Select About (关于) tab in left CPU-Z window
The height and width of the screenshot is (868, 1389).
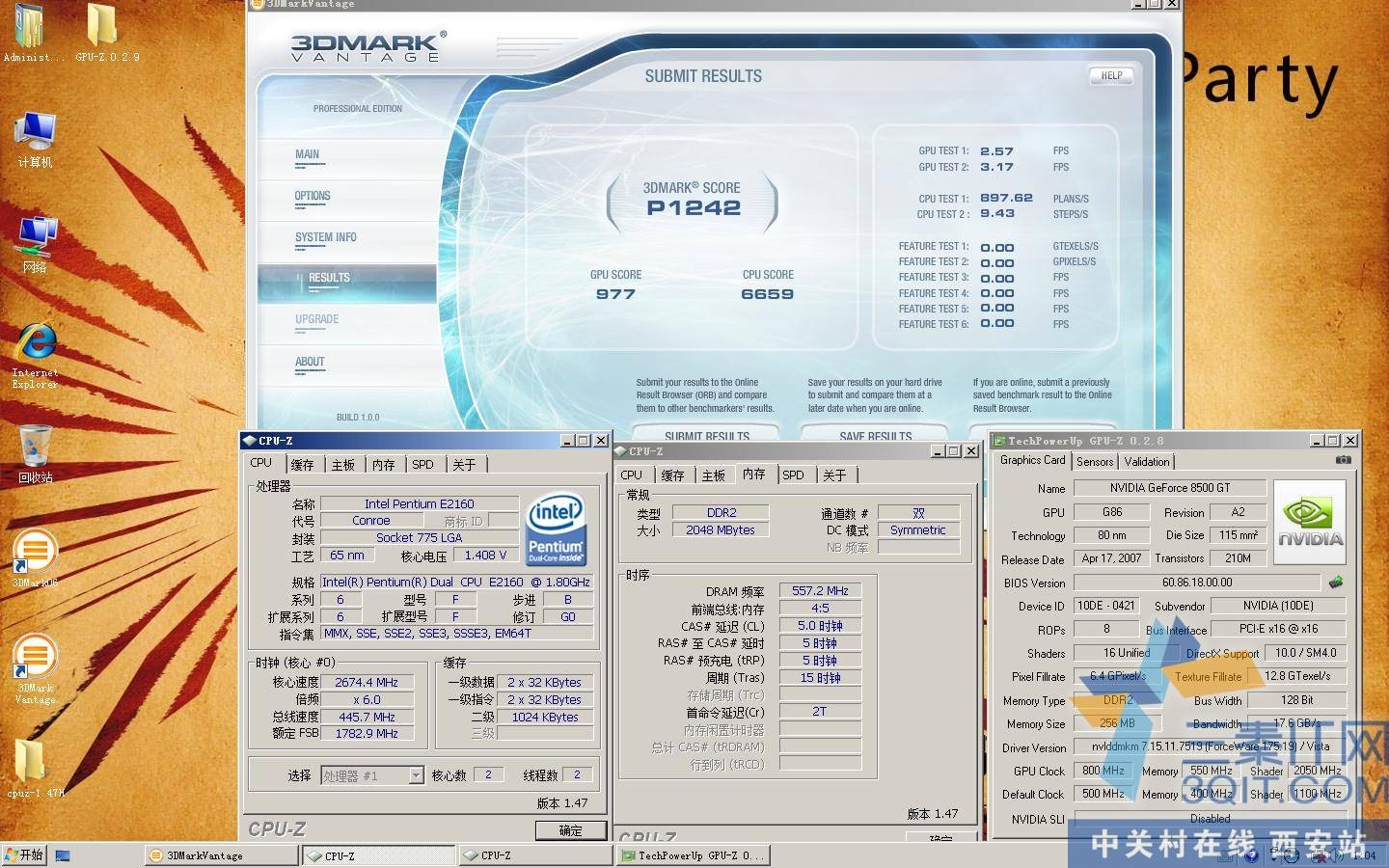point(465,465)
